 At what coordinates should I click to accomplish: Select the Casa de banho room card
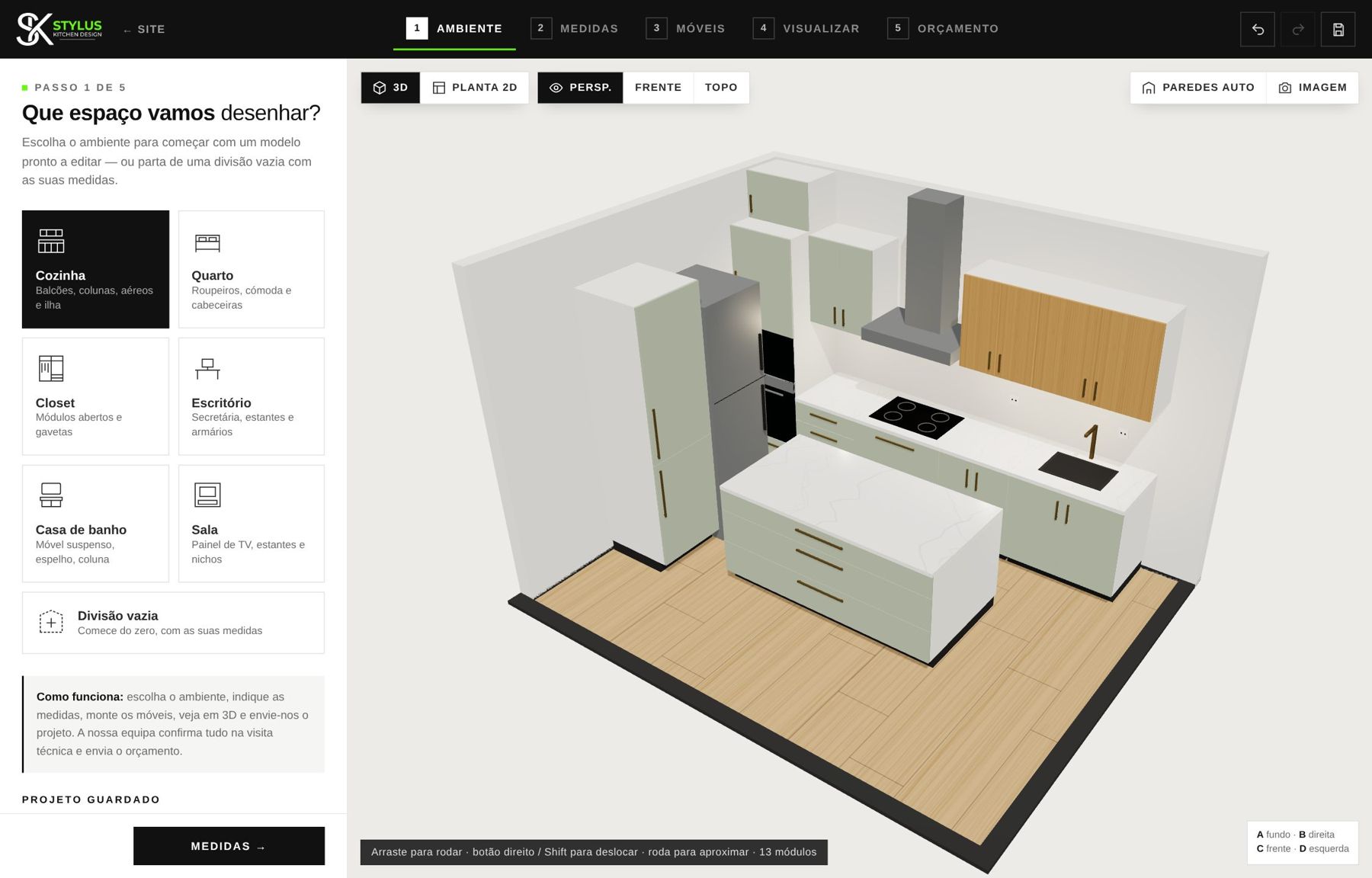95,524
